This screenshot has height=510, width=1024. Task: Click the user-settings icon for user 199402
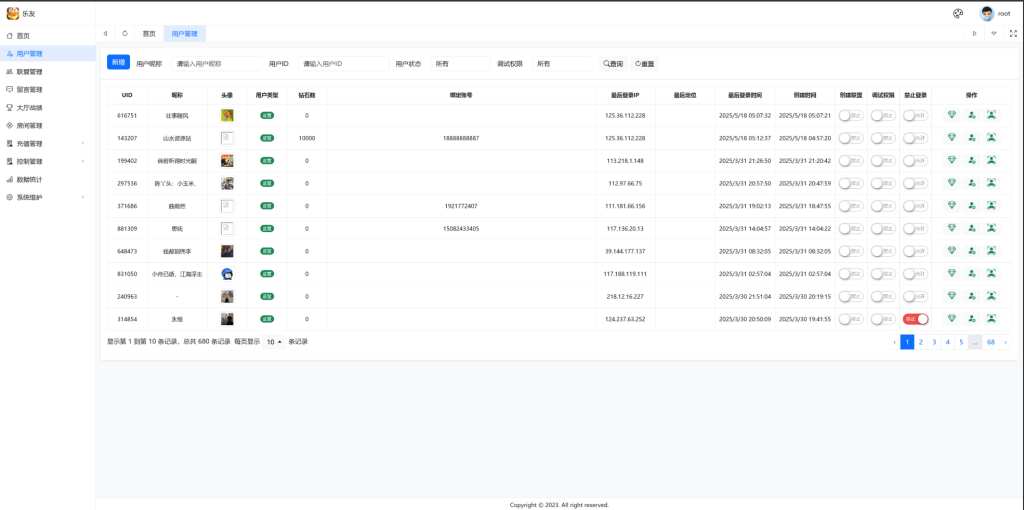click(972, 160)
